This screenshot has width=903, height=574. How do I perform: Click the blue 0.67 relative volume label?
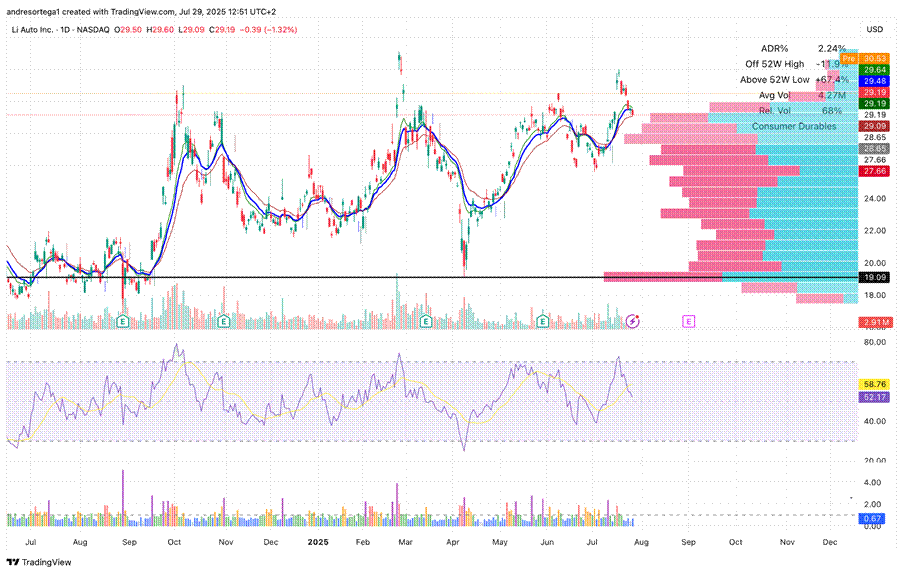coord(874,519)
